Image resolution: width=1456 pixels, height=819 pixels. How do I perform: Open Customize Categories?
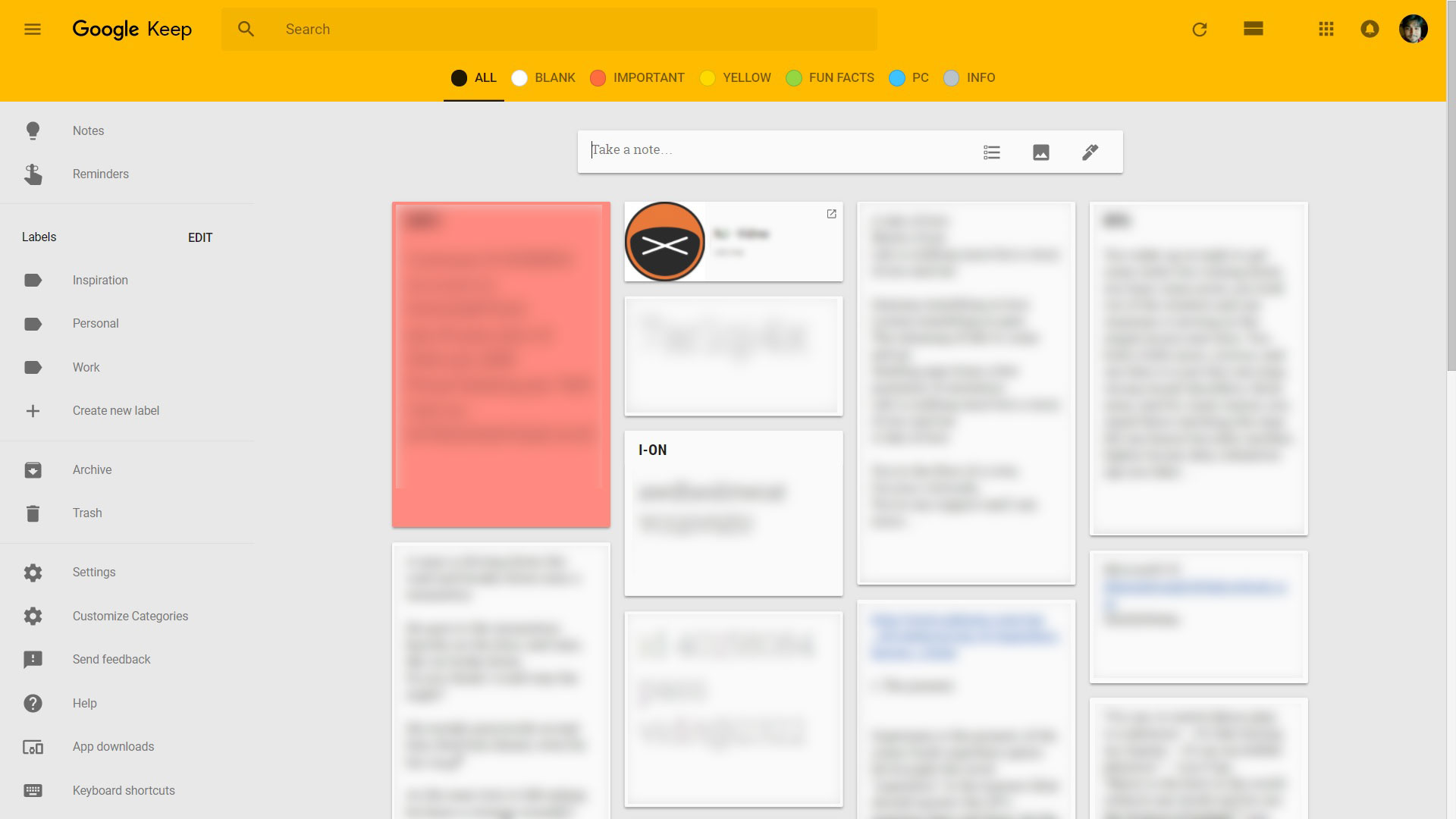130,616
